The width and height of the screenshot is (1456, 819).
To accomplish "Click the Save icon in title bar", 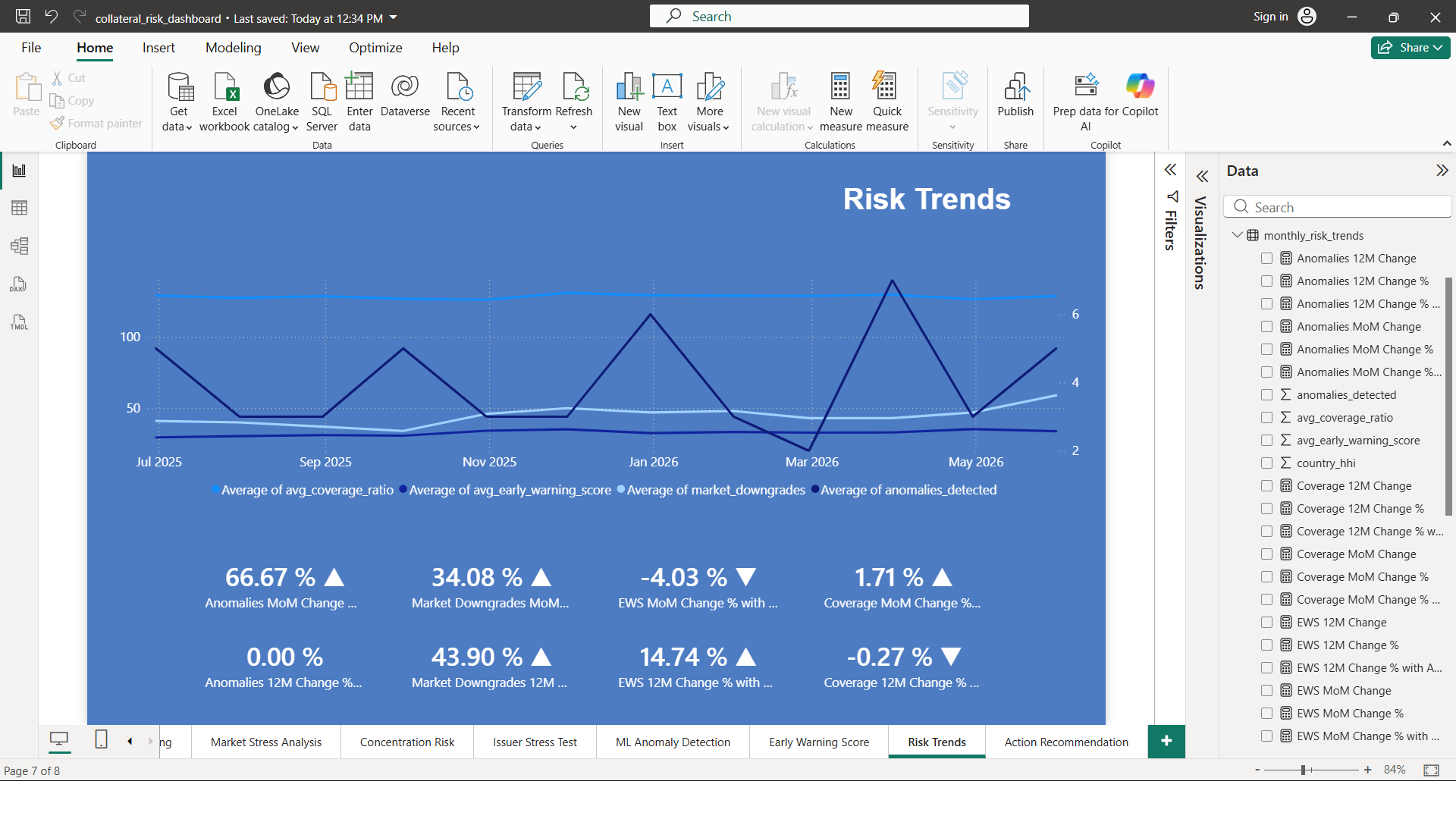I will 23,16.
